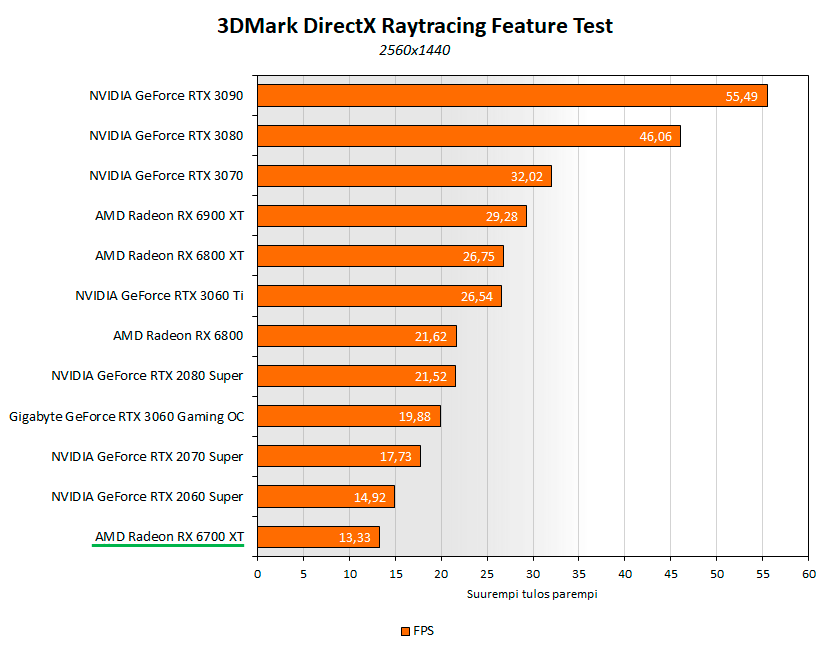Click the chart title 3DMark DirectX Raytracing Feature Test

pyautogui.click(x=415, y=26)
